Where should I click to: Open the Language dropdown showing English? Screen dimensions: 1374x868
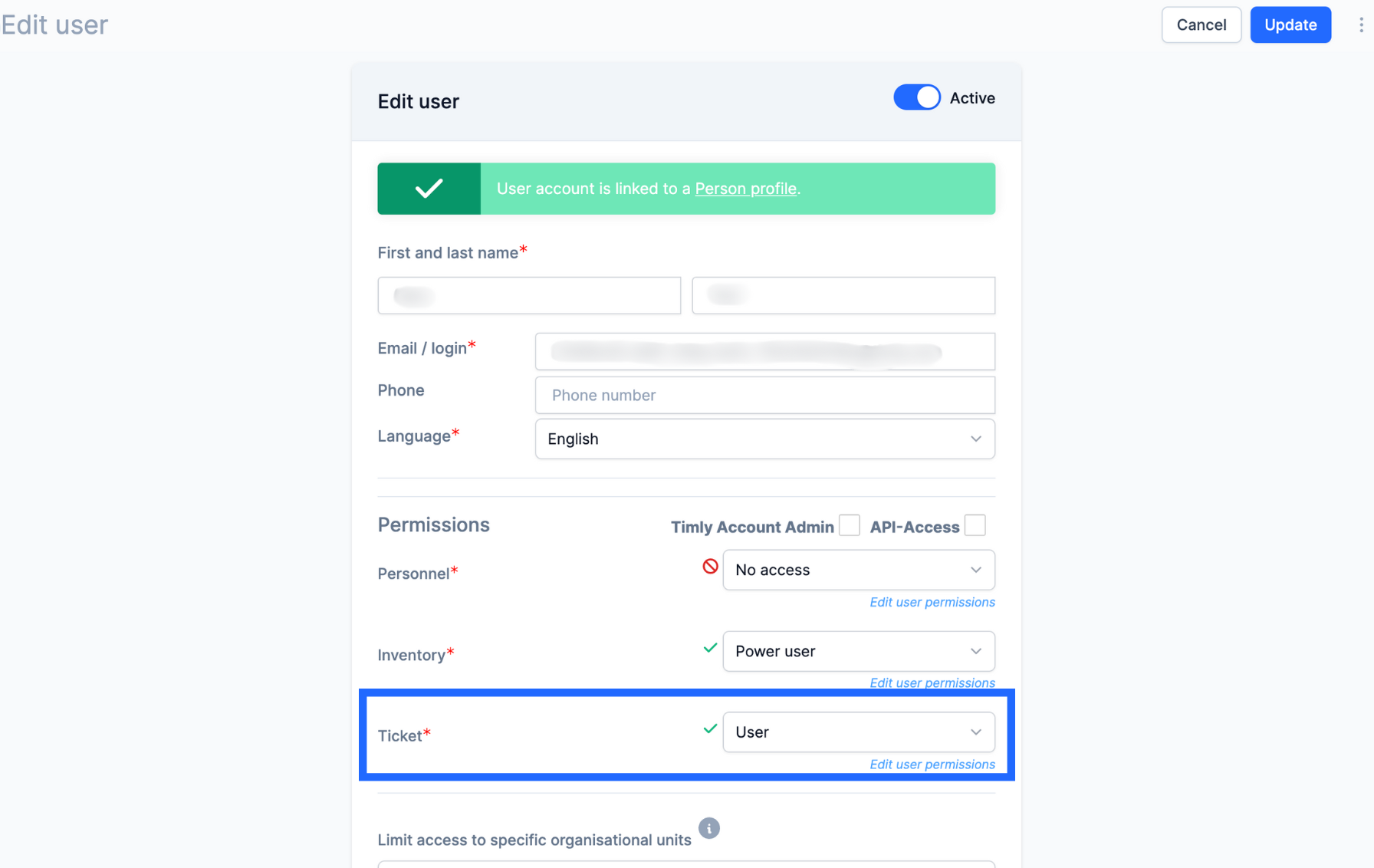pyautogui.click(x=764, y=439)
